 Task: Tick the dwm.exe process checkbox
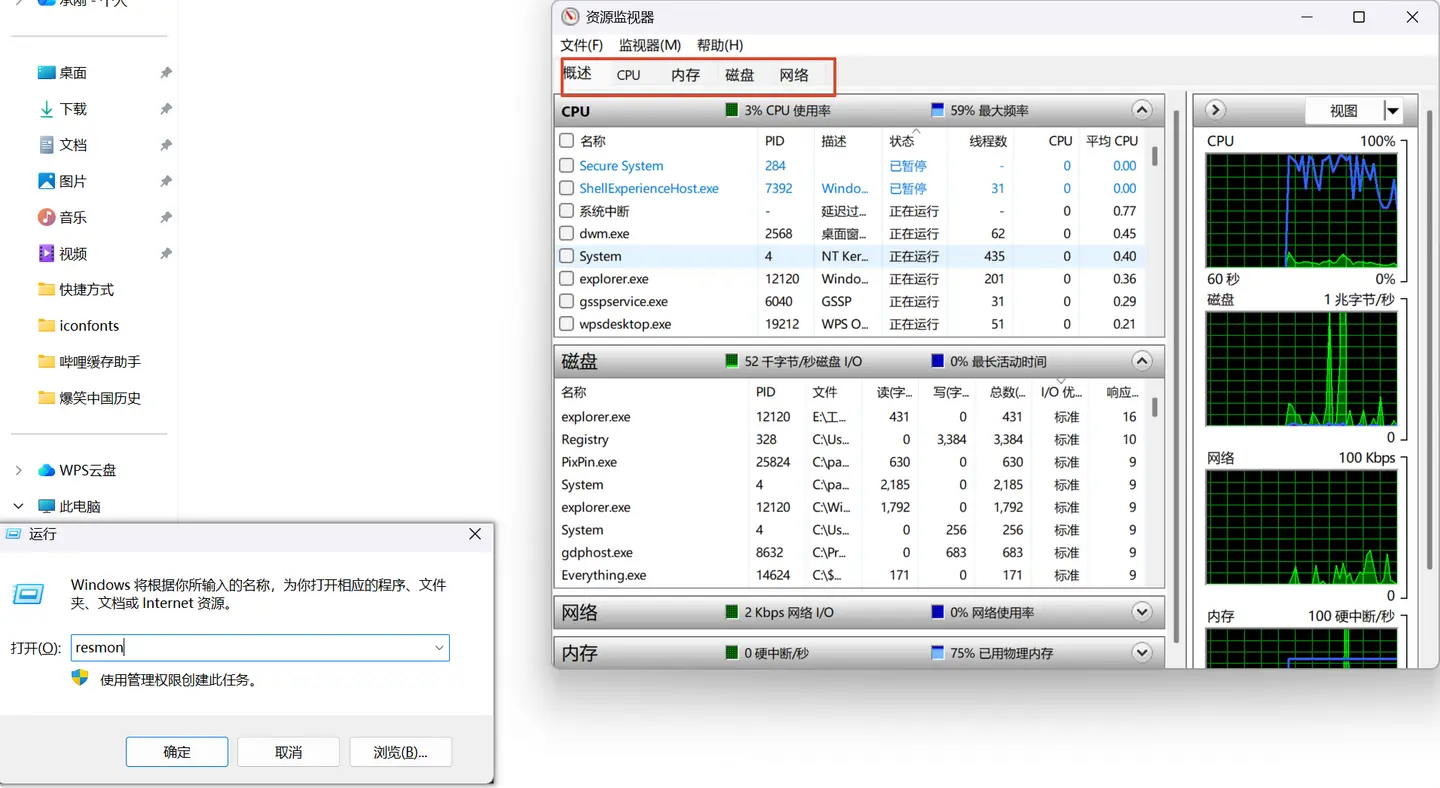tap(566, 233)
